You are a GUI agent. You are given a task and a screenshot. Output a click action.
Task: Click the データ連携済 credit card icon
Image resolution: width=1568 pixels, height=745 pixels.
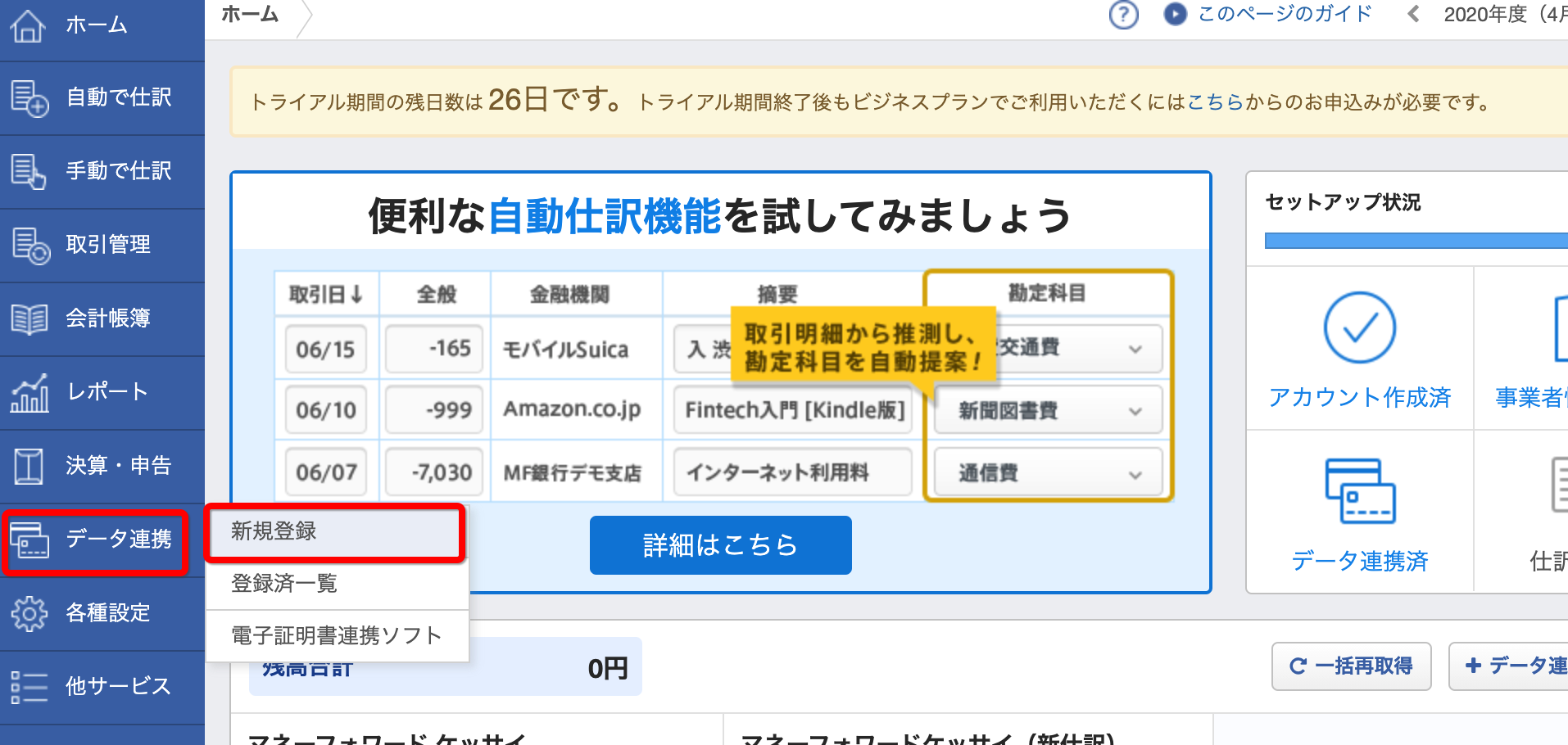pyautogui.click(x=1360, y=490)
